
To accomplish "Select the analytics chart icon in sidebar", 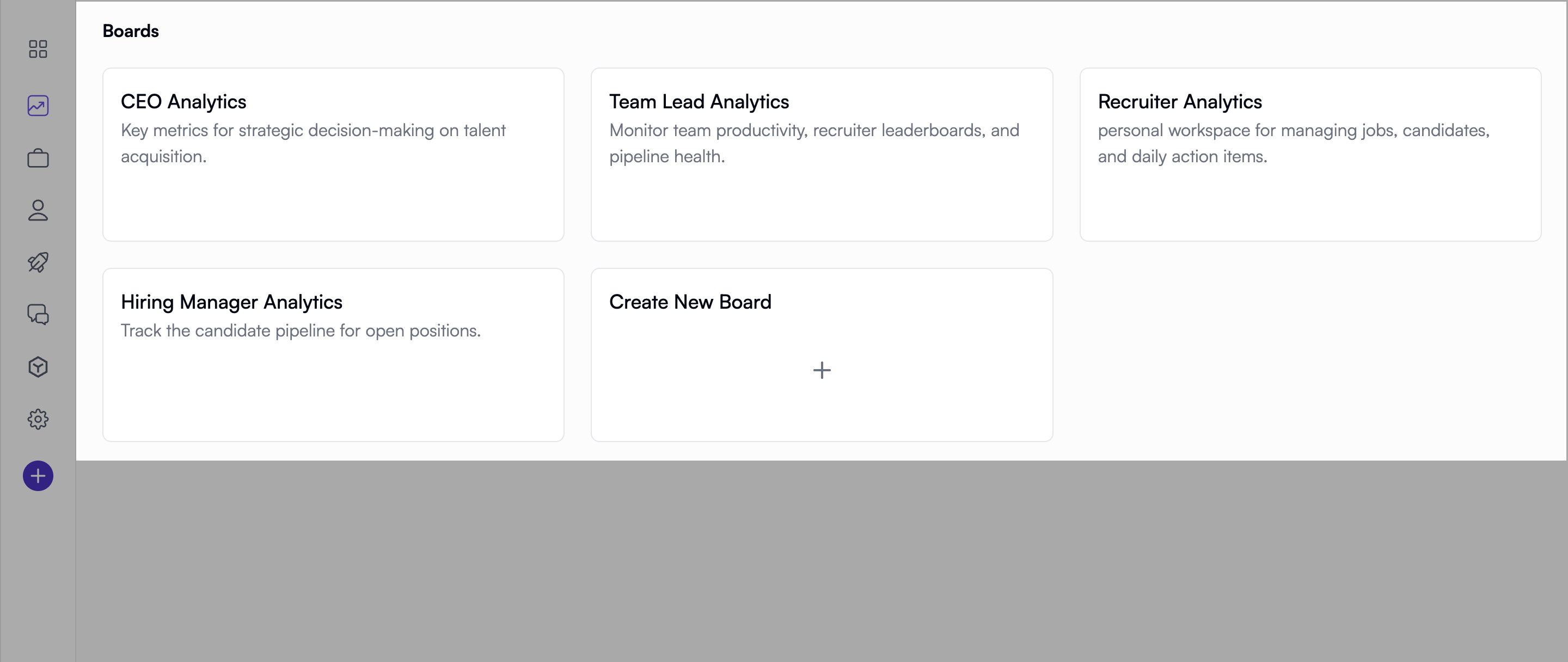I will click(x=38, y=106).
